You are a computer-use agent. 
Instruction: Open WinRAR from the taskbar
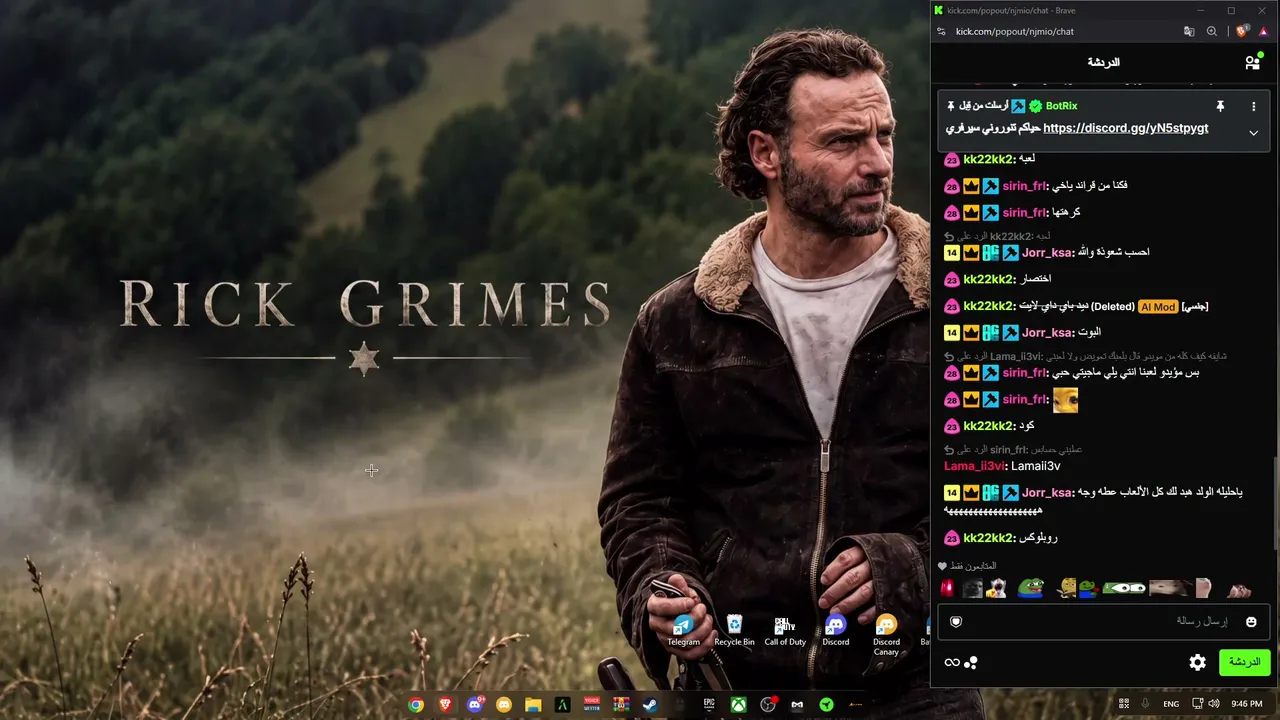tap(621, 705)
